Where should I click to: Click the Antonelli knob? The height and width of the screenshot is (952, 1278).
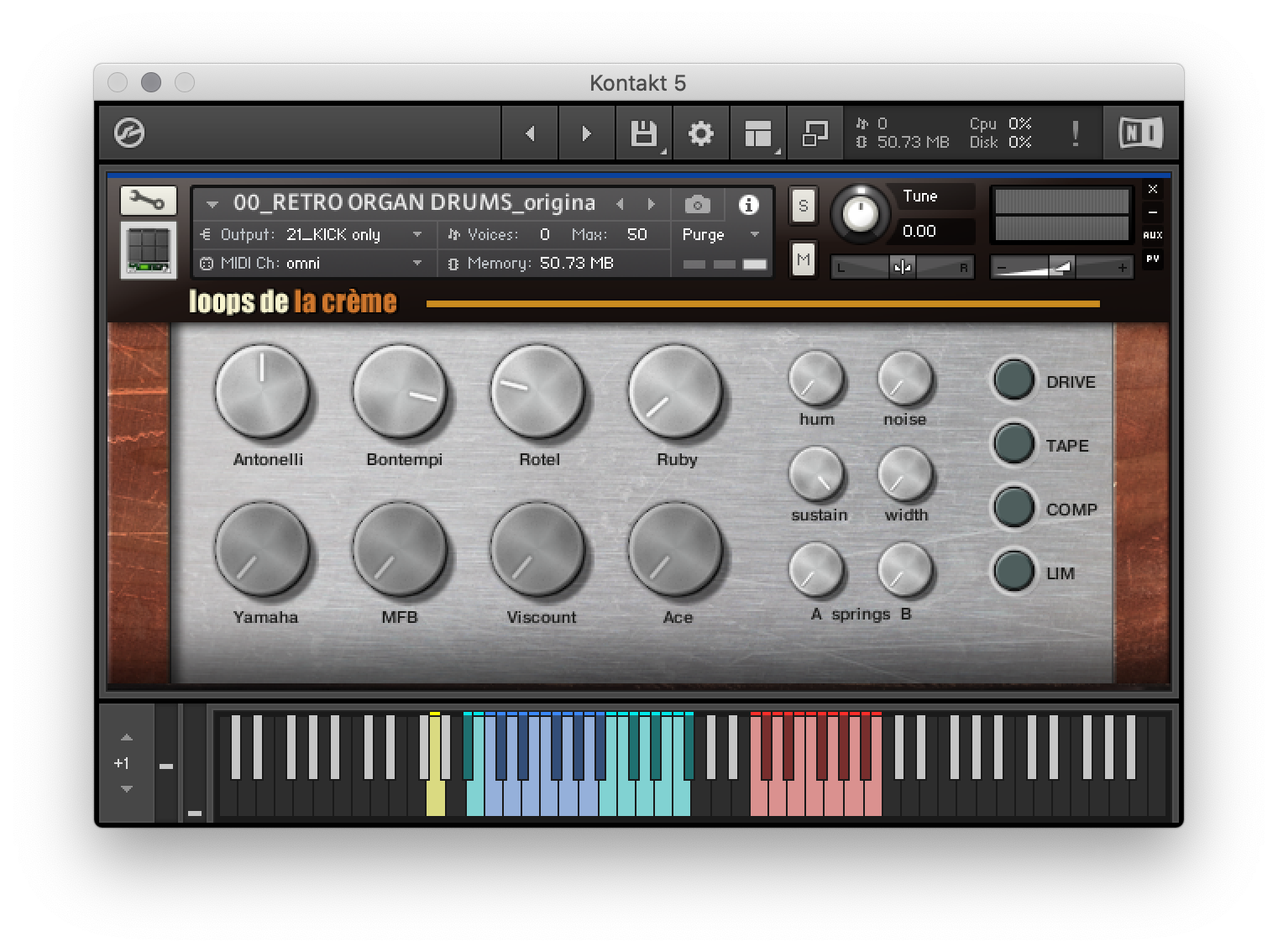pos(262,392)
